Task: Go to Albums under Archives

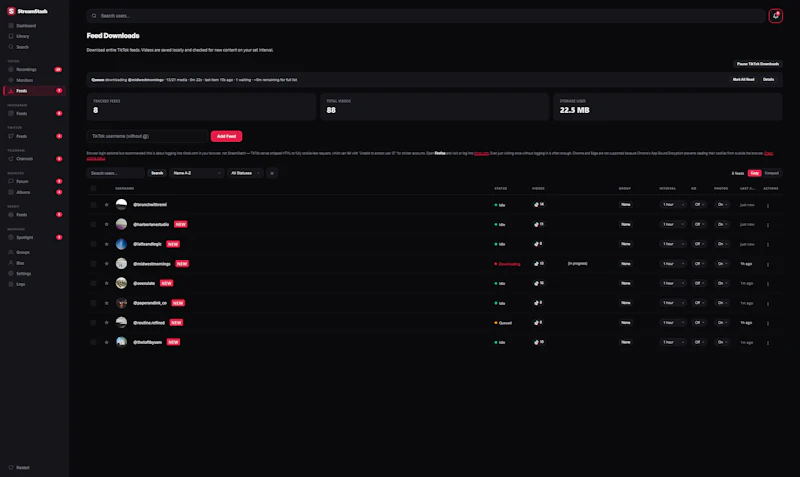Action: (34, 192)
